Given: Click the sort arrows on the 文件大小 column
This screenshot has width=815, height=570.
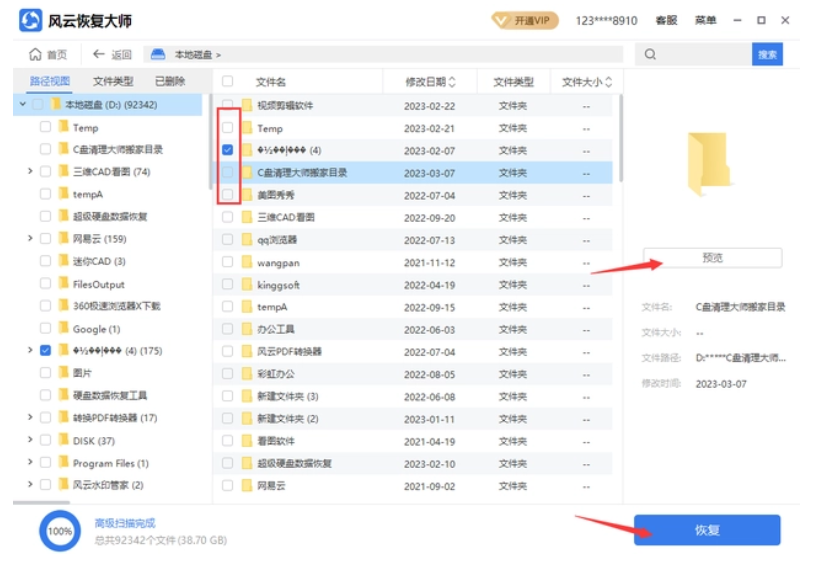Looking at the screenshot, I should point(609,82).
